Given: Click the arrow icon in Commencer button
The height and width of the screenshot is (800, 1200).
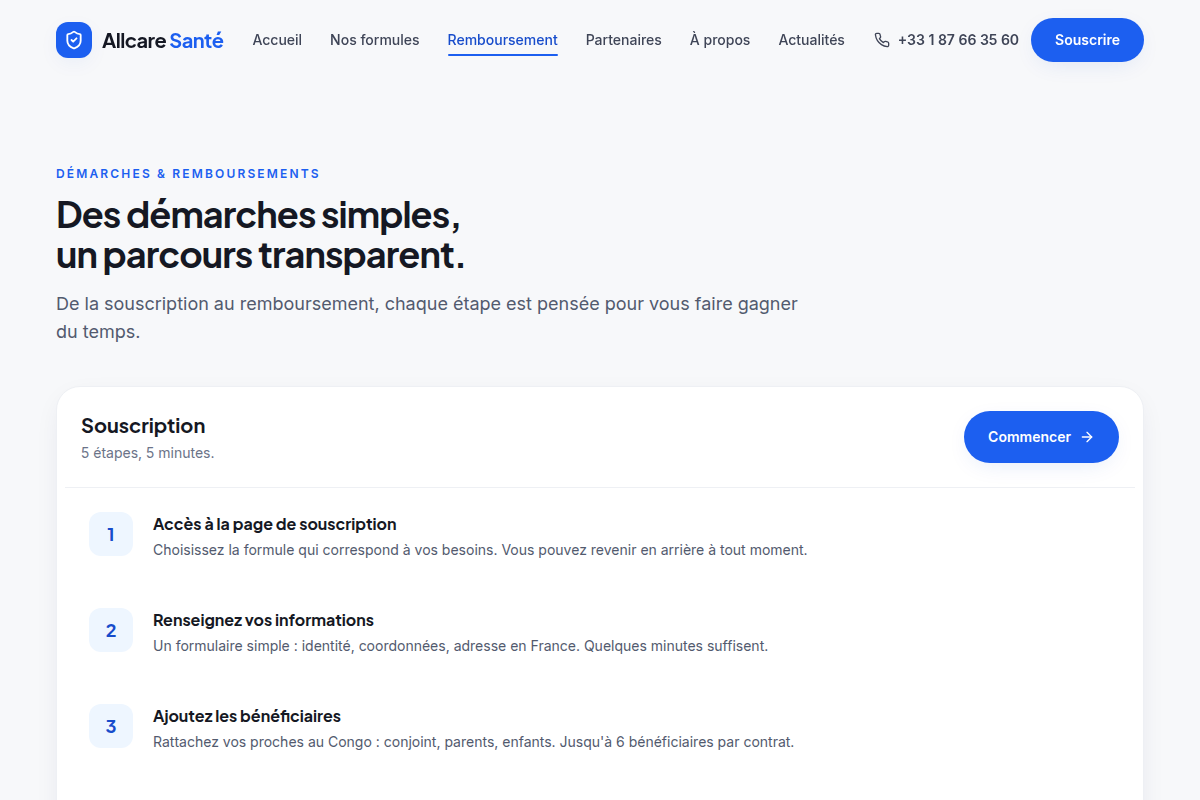Looking at the screenshot, I should coord(1087,437).
